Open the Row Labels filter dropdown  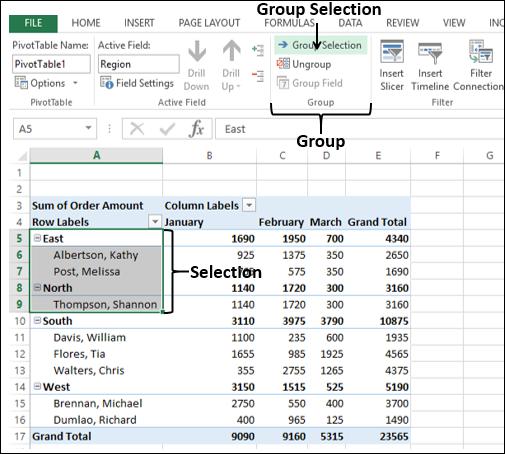(155, 221)
